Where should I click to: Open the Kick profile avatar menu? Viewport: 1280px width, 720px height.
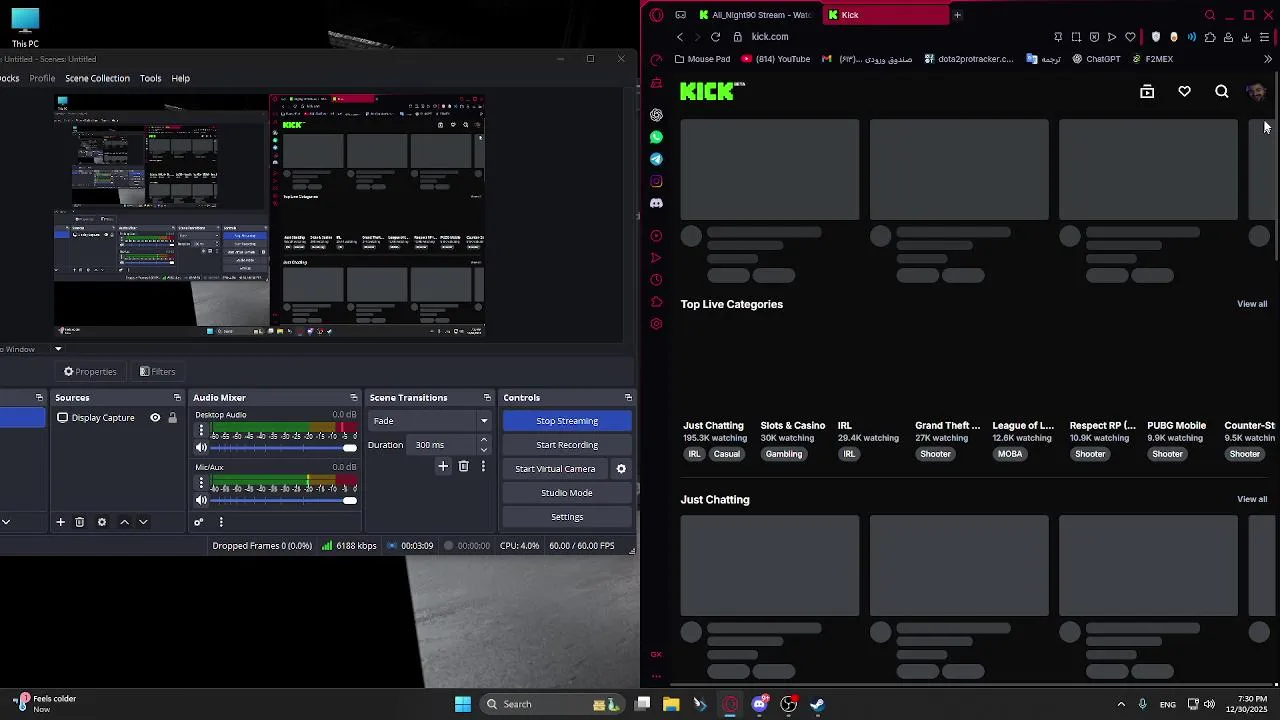pos(1256,92)
